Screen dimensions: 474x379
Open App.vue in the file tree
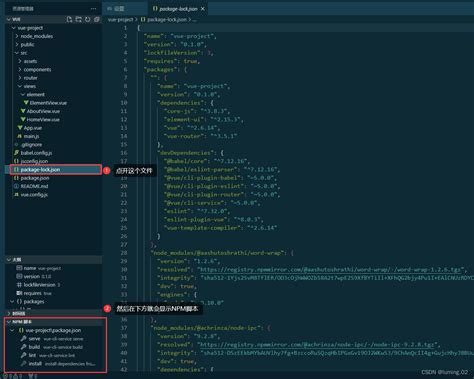(x=33, y=128)
